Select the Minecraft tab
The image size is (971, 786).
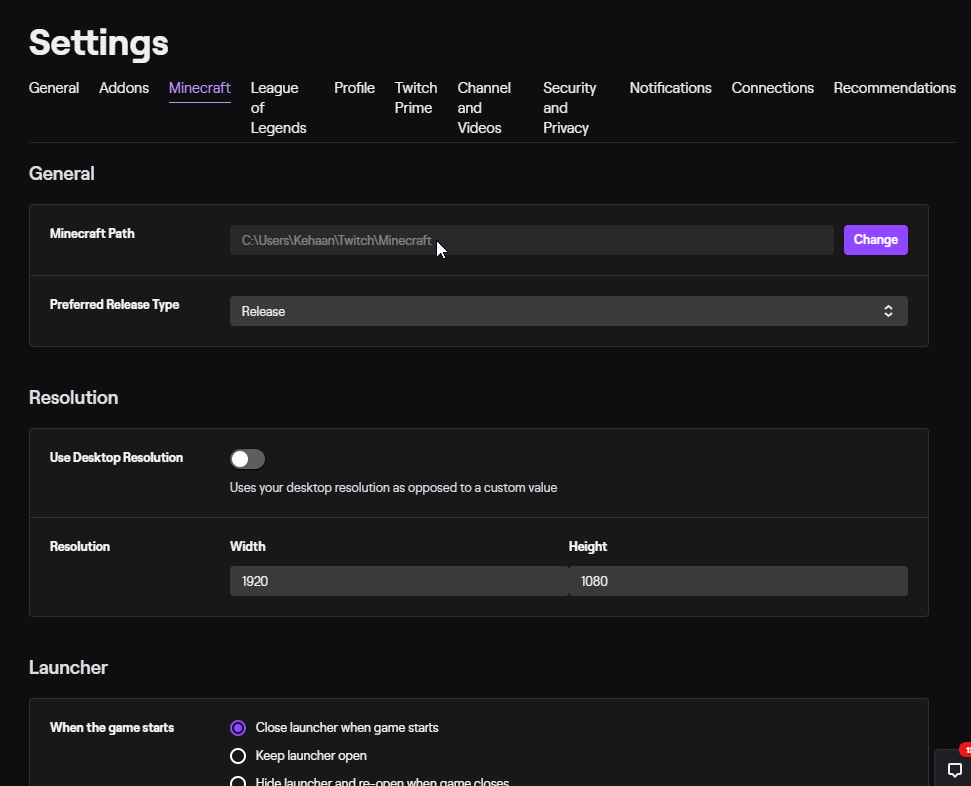point(199,88)
